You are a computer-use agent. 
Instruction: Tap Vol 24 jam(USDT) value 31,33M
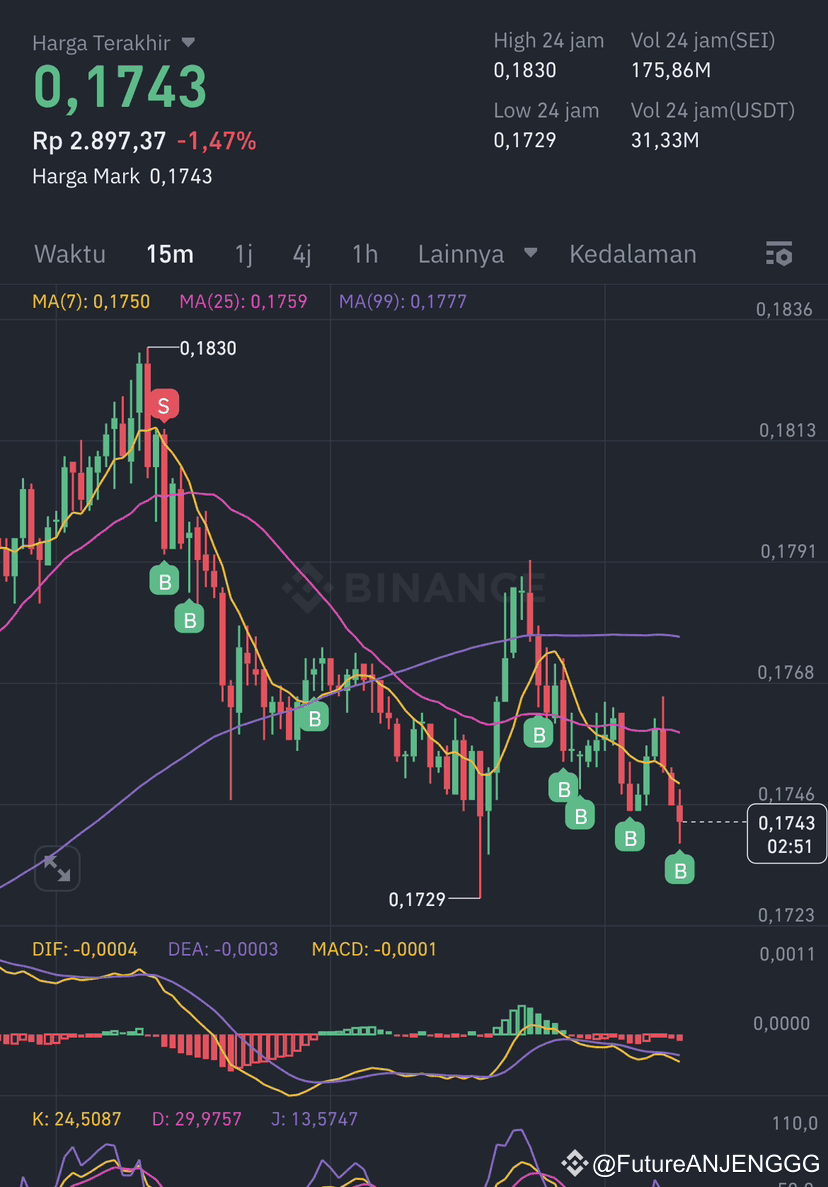(x=665, y=140)
